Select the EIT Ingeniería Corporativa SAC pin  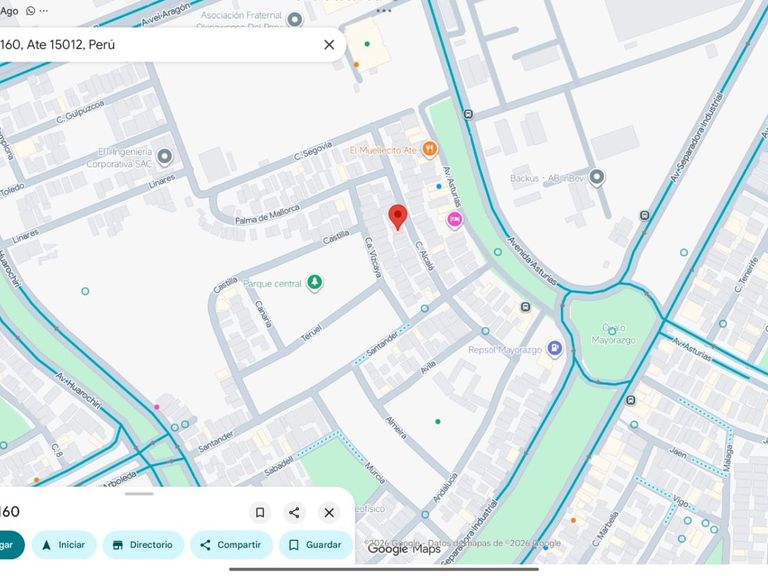(165, 157)
